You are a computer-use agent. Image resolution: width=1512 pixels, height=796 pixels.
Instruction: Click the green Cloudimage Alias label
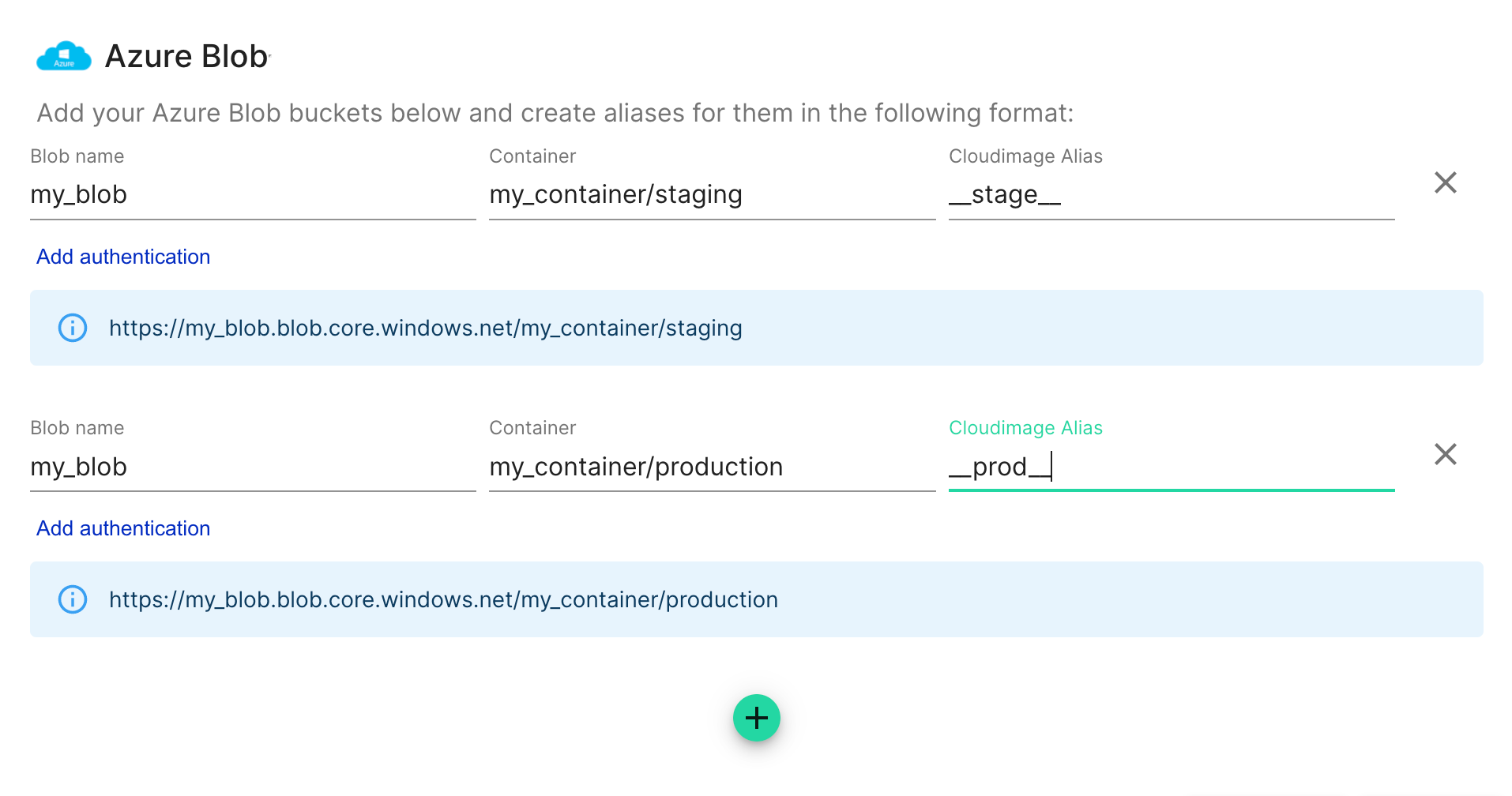click(x=1025, y=428)
